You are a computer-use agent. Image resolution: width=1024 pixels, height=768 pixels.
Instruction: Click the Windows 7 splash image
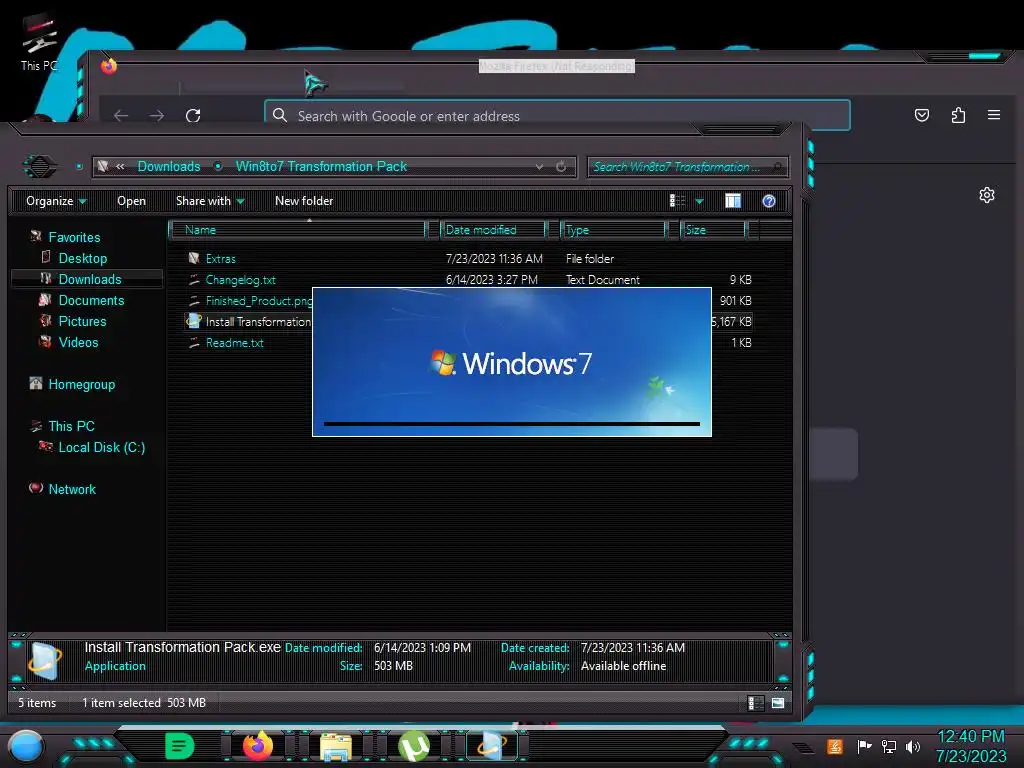512,362
